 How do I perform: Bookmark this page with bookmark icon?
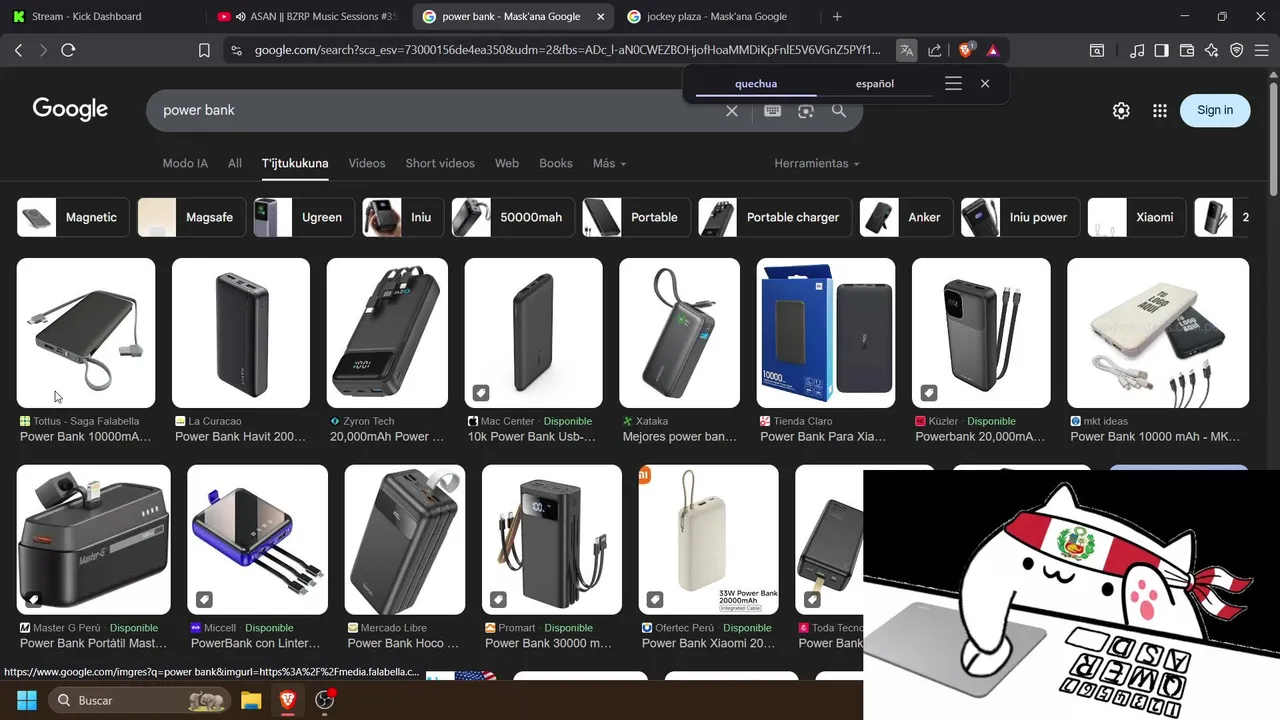(204, 50)
